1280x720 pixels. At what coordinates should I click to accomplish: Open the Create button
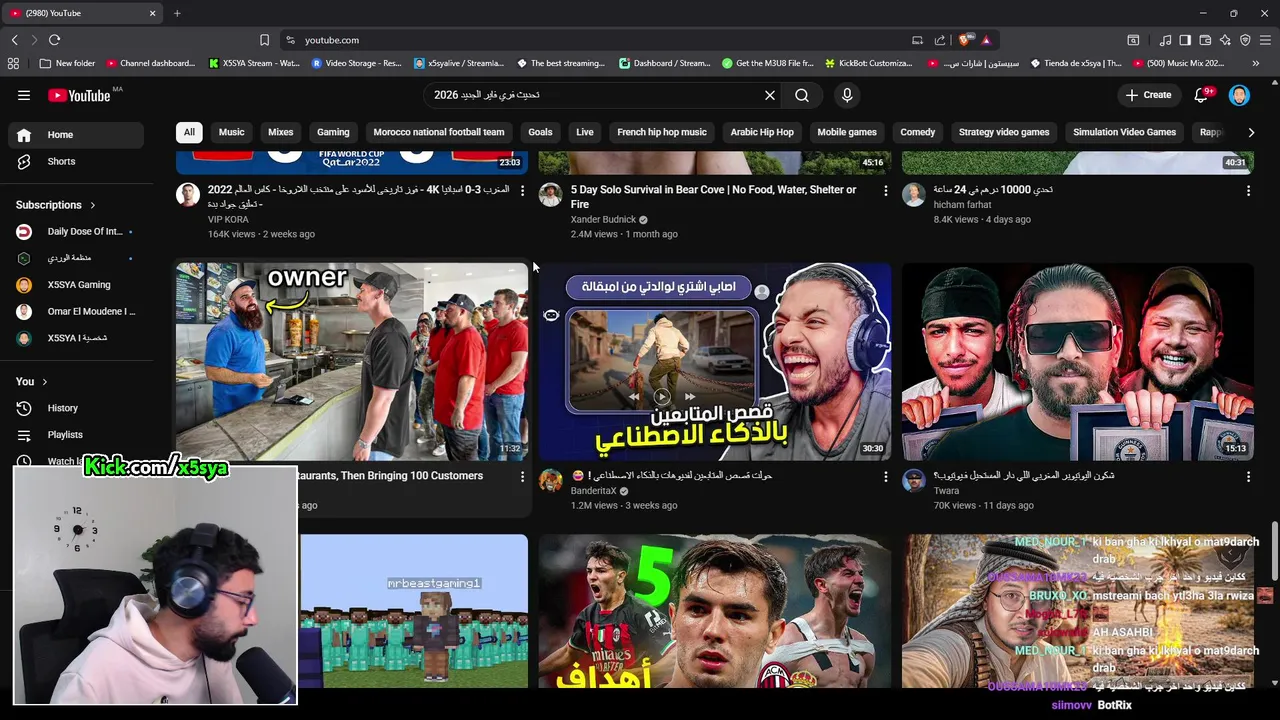[x=1148, y=95]
